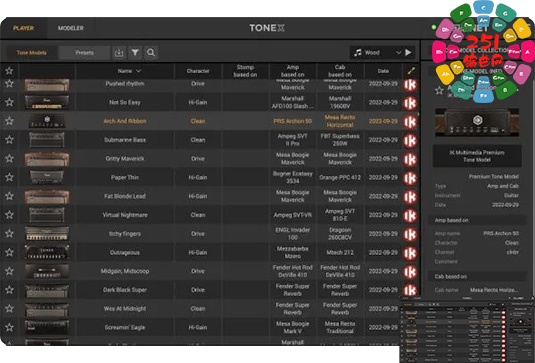Select the Midgain, Midscoop tone name
The width and height of the screenshot is (535, 363).
click(x=125, y=271)
